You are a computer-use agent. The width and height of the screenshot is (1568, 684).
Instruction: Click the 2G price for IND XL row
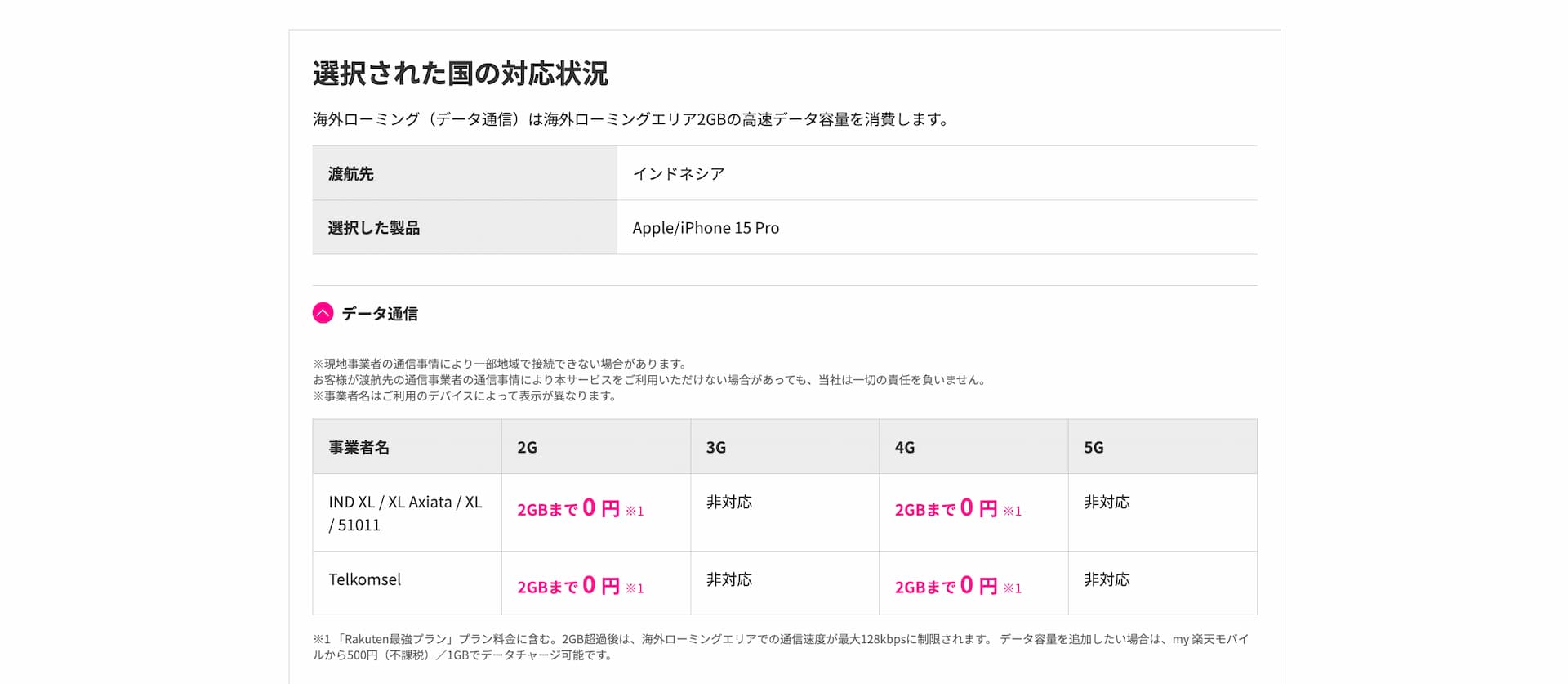coord(580,509)
